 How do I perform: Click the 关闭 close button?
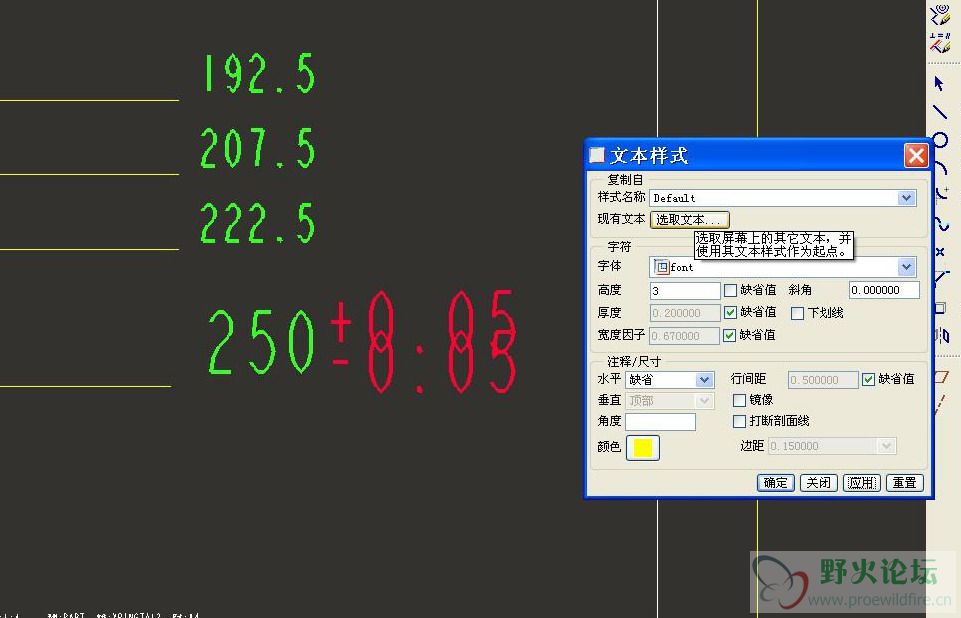pyautogui.click(x=818, y=483)
